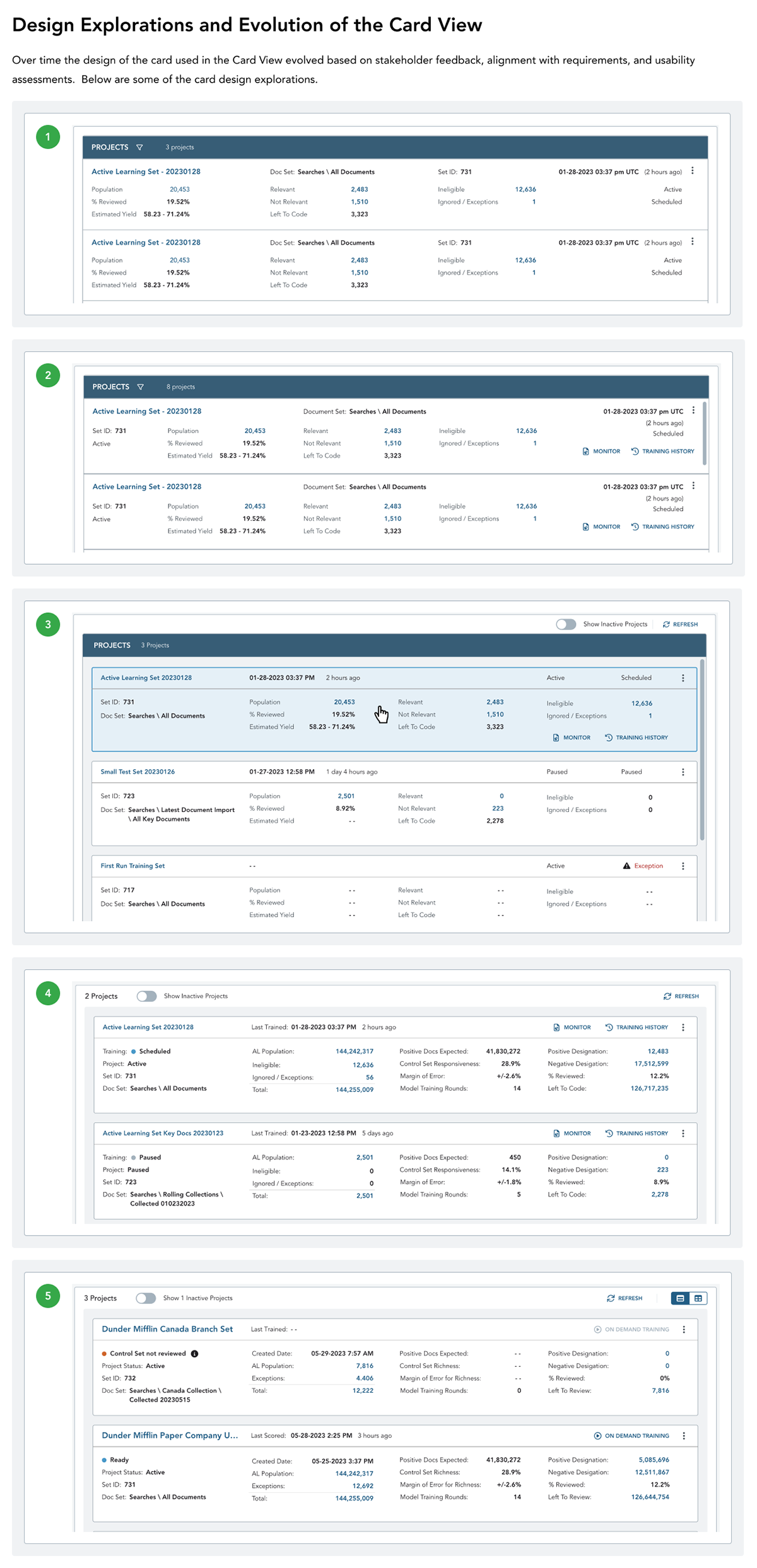Open the Small Test Set 20230126 project link
The width and height of the screenshot is (757, 1568).
tap(138, 772)
